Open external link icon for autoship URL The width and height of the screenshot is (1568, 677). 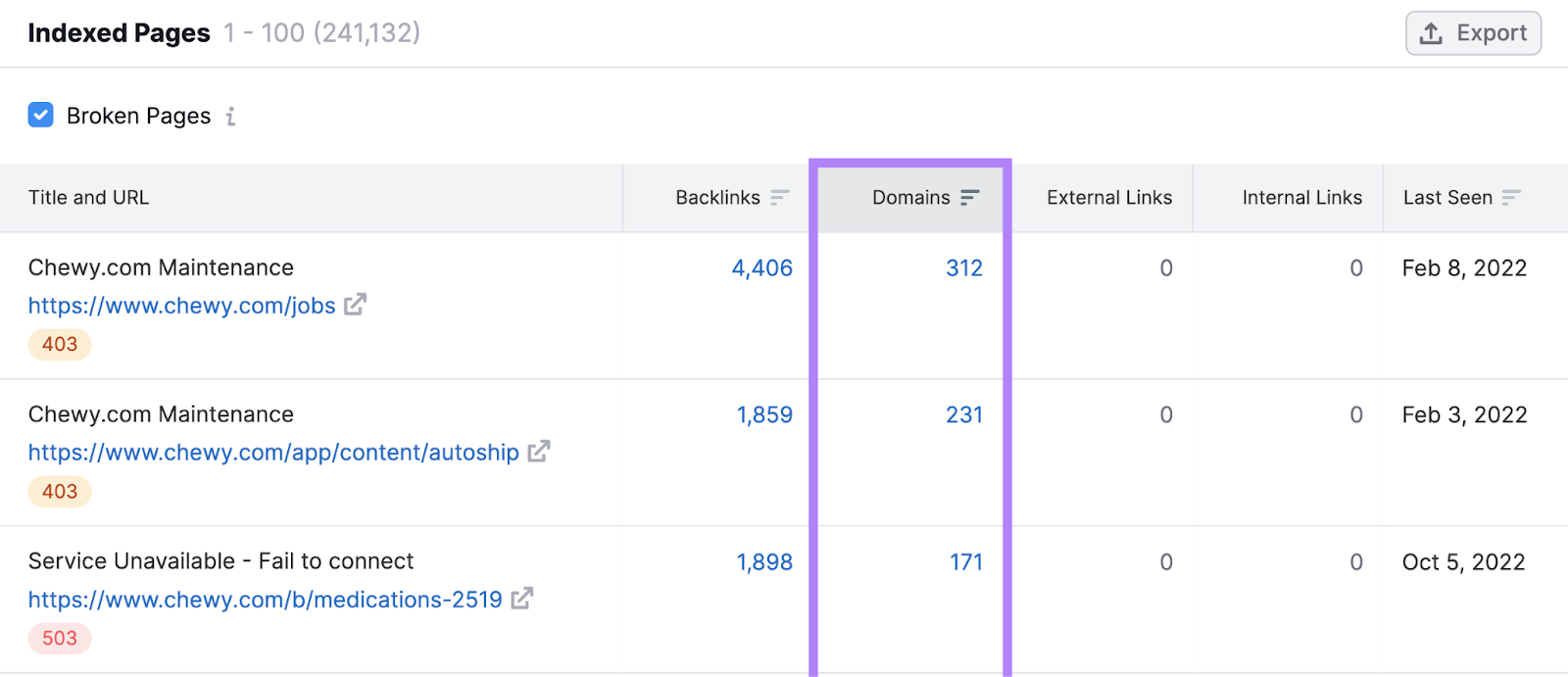pos(538,452)
